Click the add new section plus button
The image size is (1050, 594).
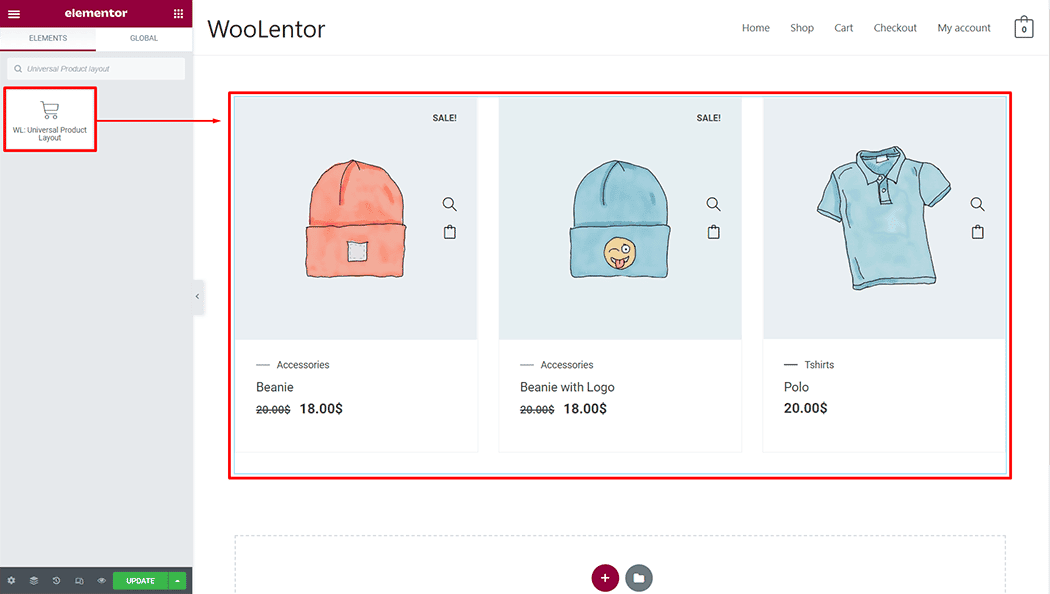(605, 578)
